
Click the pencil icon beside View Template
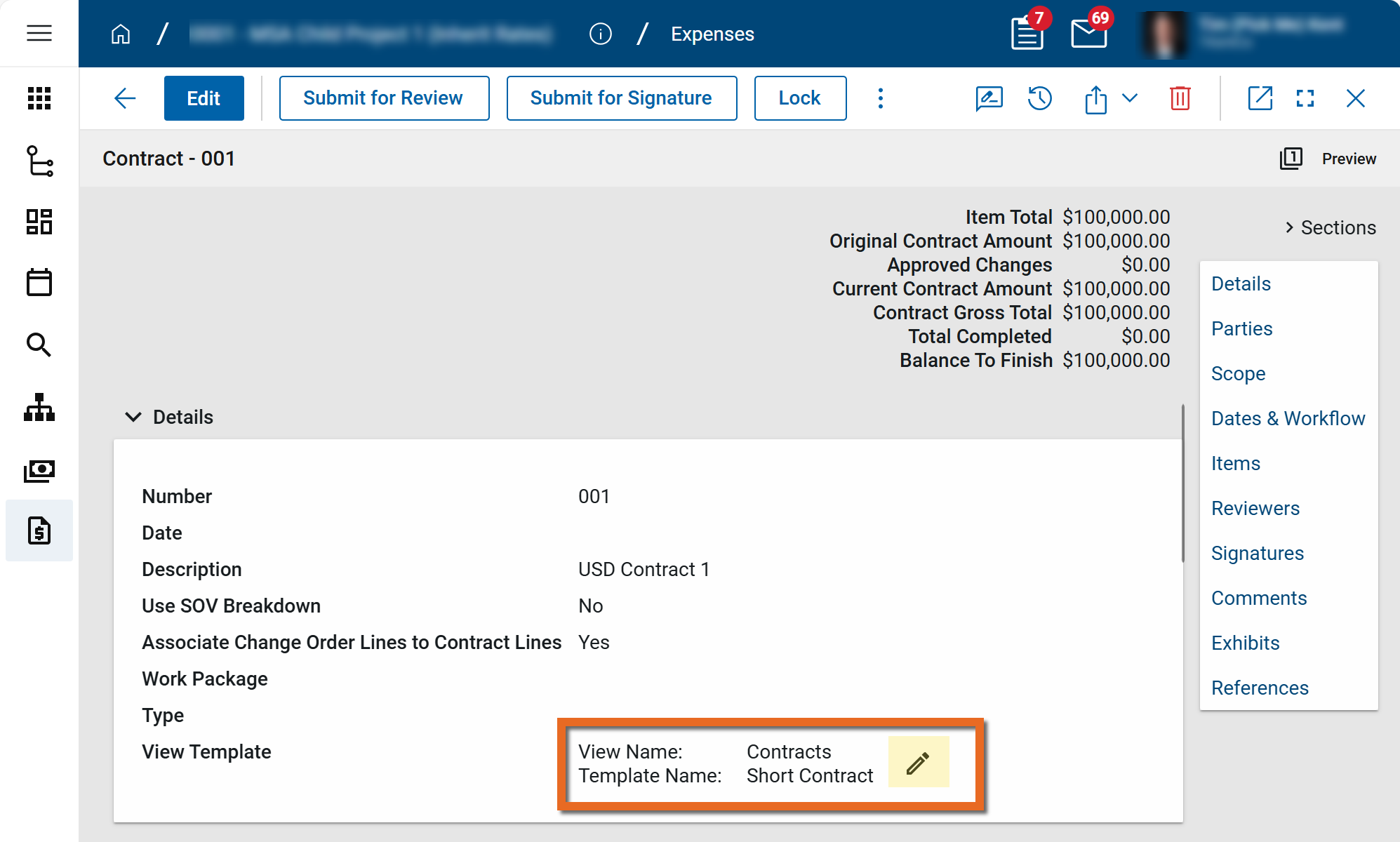[918, 763]
